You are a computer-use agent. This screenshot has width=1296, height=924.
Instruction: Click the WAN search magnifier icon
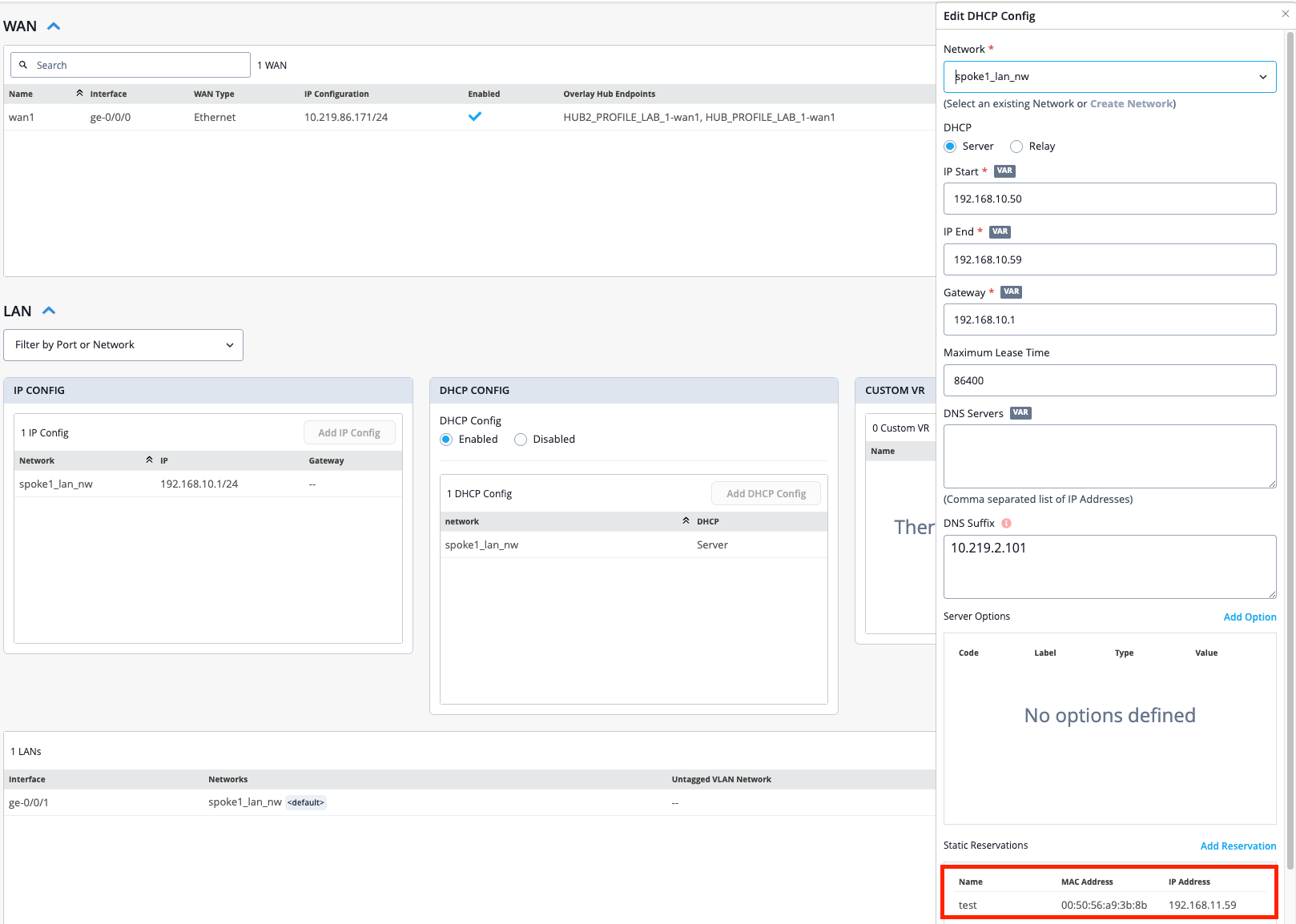pos(23,65)
